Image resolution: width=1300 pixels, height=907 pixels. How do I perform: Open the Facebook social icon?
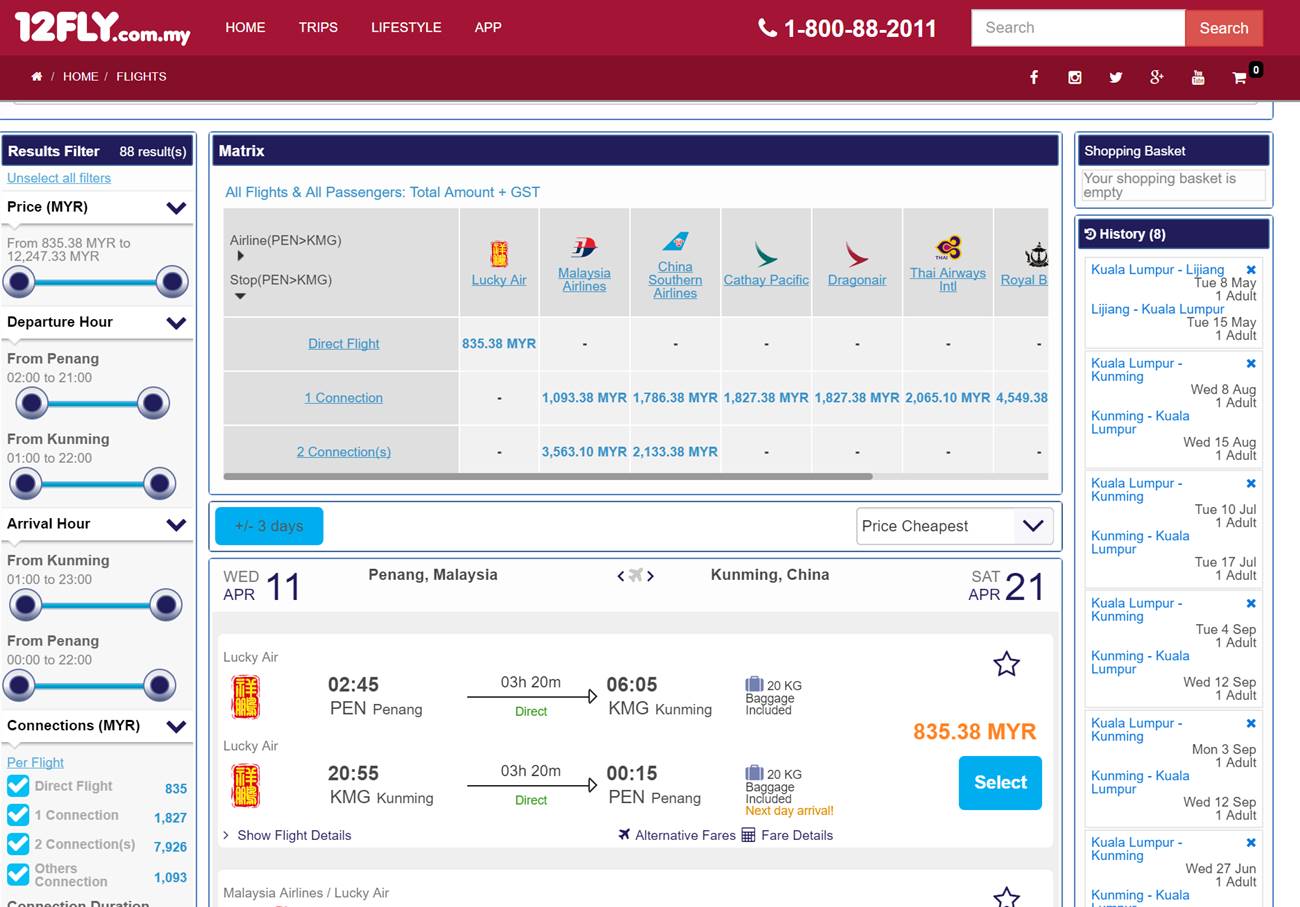[1033, 77]
